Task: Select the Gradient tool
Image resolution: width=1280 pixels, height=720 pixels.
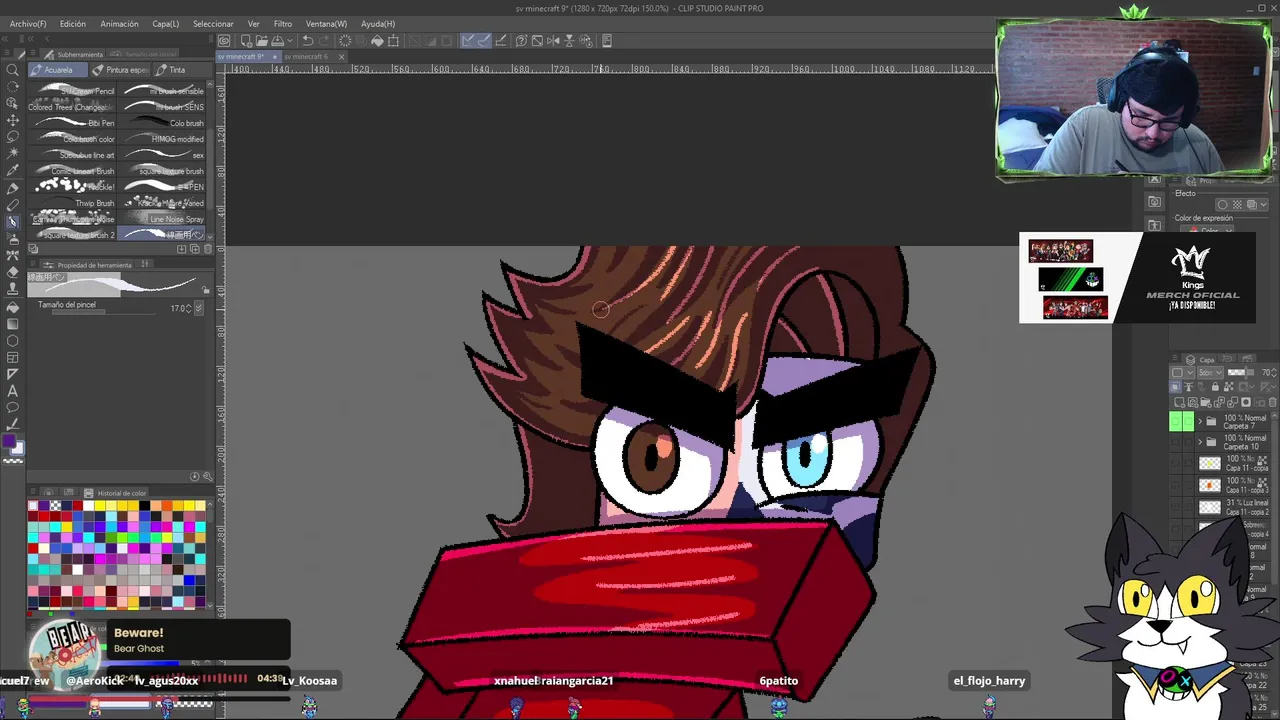Action: pyautogui.click(x=12, y=324)
